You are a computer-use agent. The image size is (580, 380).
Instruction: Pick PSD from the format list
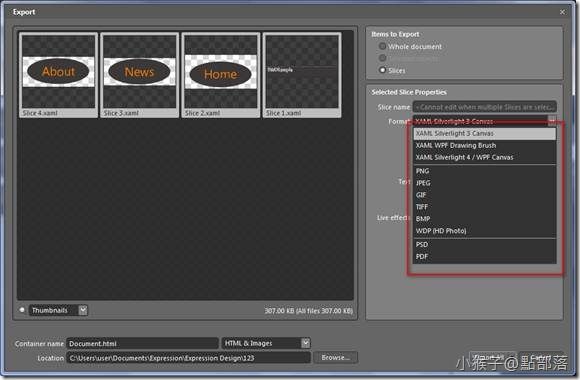(x=485, y=244)
